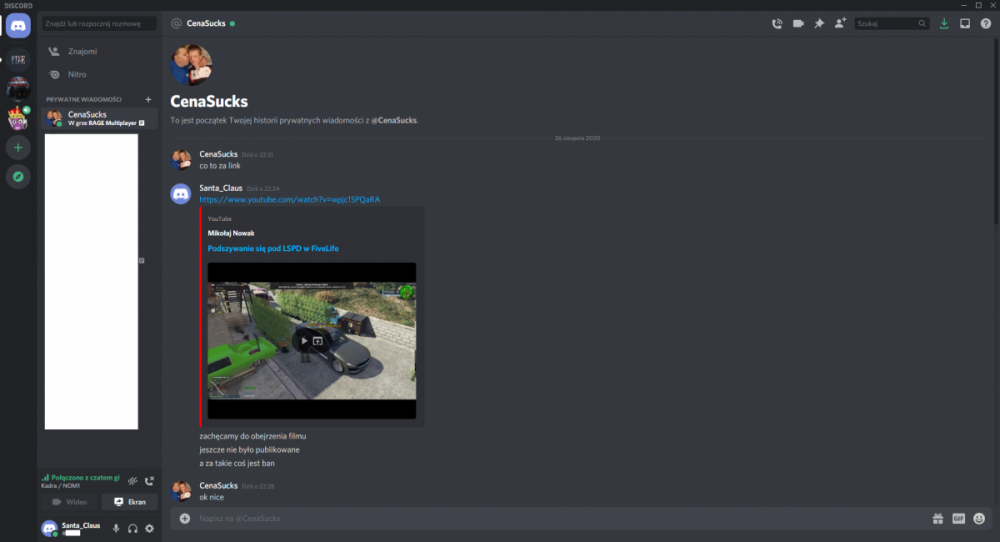Open embedded video in popout

click(318, 341)
